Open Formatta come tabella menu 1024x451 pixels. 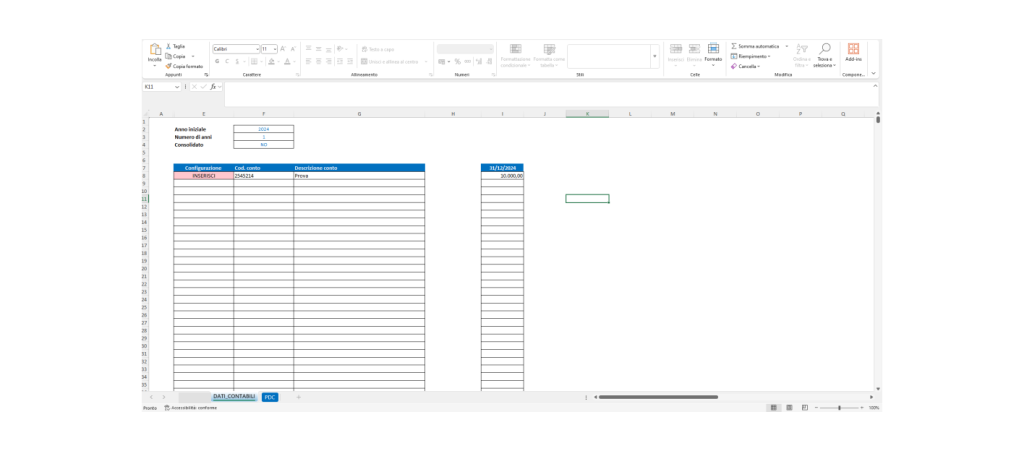[x=549, y=55]
